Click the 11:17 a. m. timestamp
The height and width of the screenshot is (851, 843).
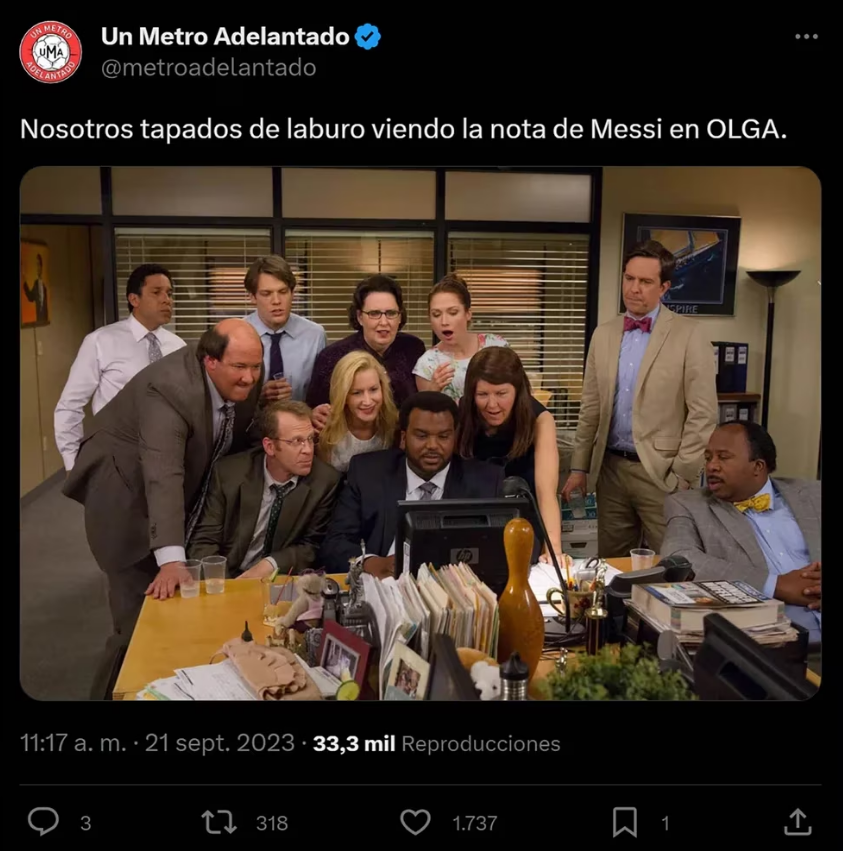pyautogui.click(x=73, y=743)
